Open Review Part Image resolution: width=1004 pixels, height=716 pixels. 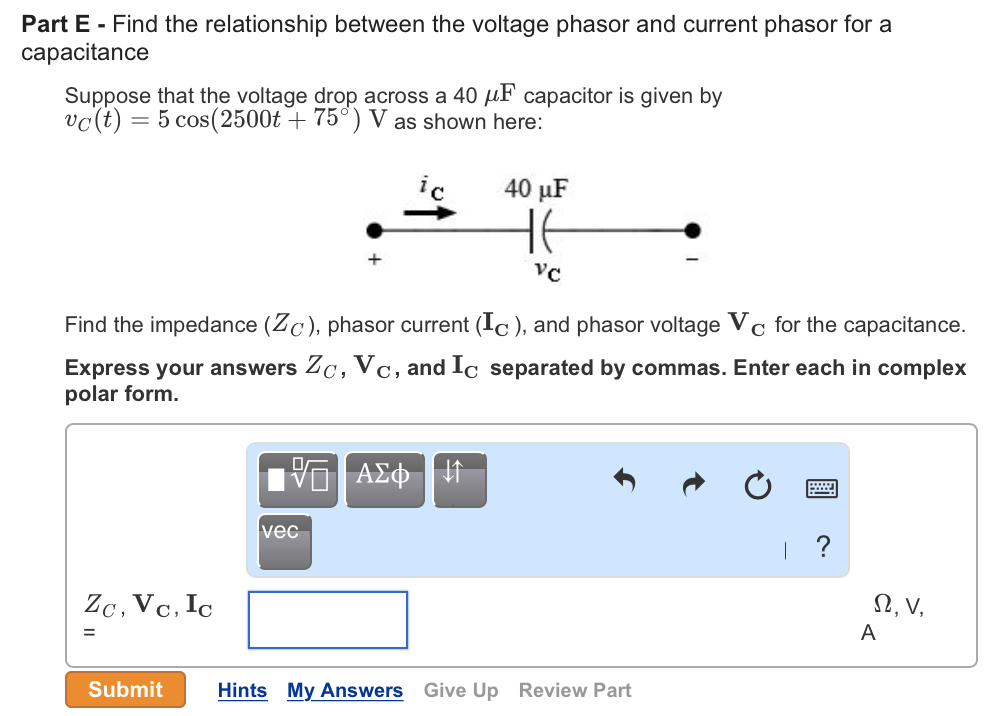point(574,690)
